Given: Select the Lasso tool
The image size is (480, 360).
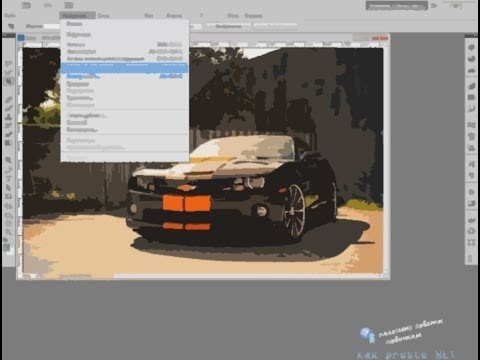Looking at the screenshot, I should pyautogui.click(x=9, y=64).
